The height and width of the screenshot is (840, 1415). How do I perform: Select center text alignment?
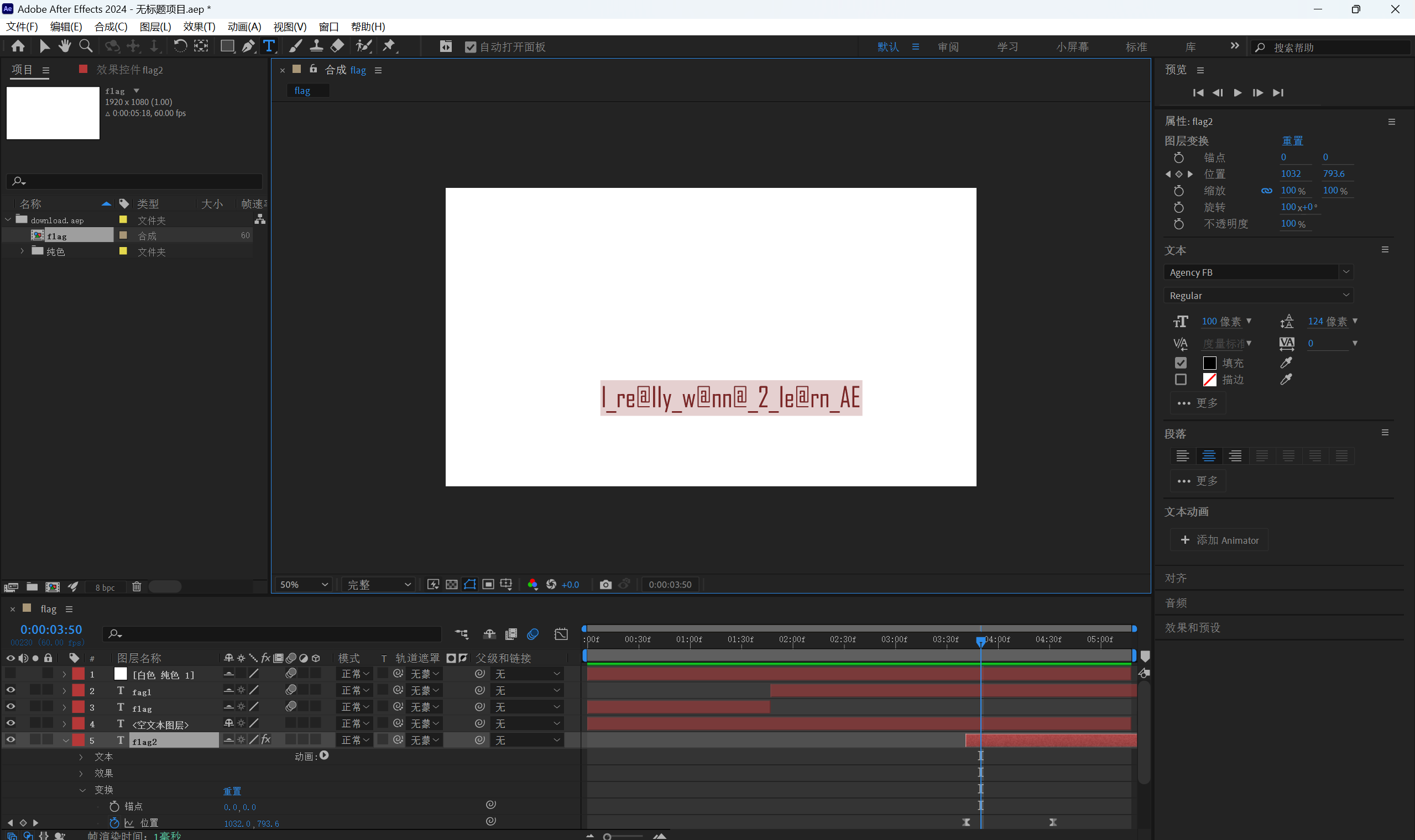tap(1208, 456)
